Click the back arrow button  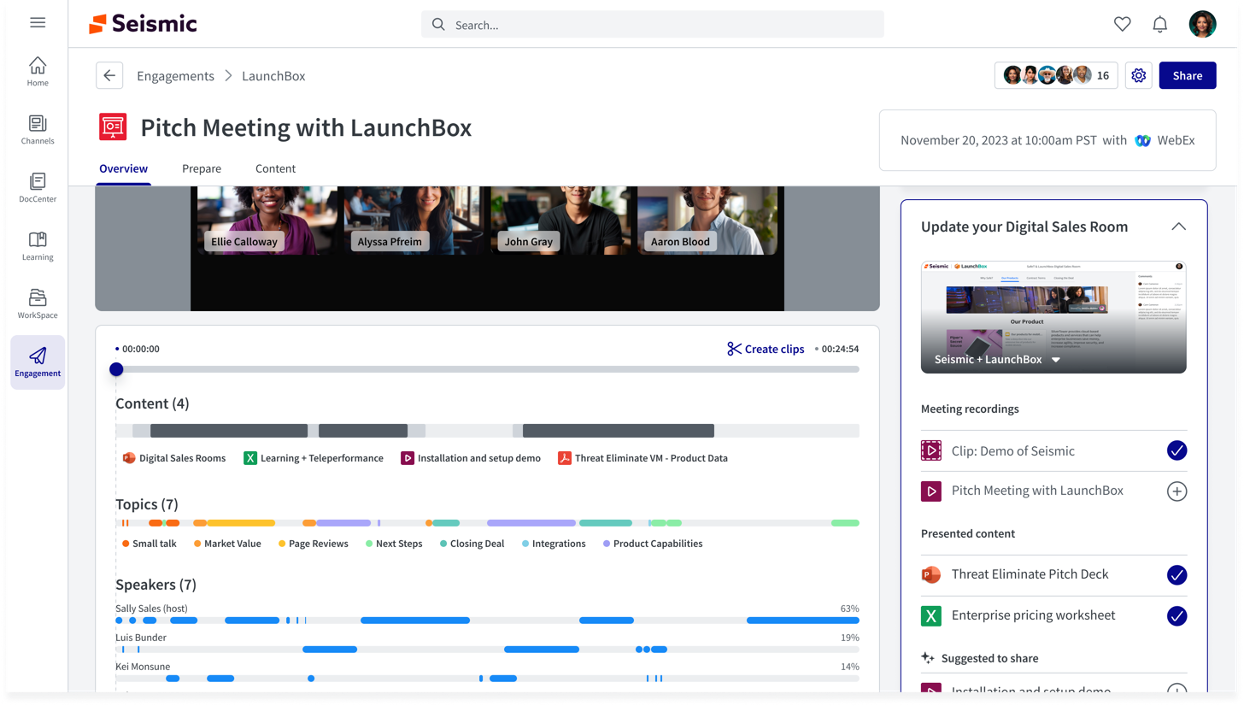pyautogui.click(x=110, y=76)
